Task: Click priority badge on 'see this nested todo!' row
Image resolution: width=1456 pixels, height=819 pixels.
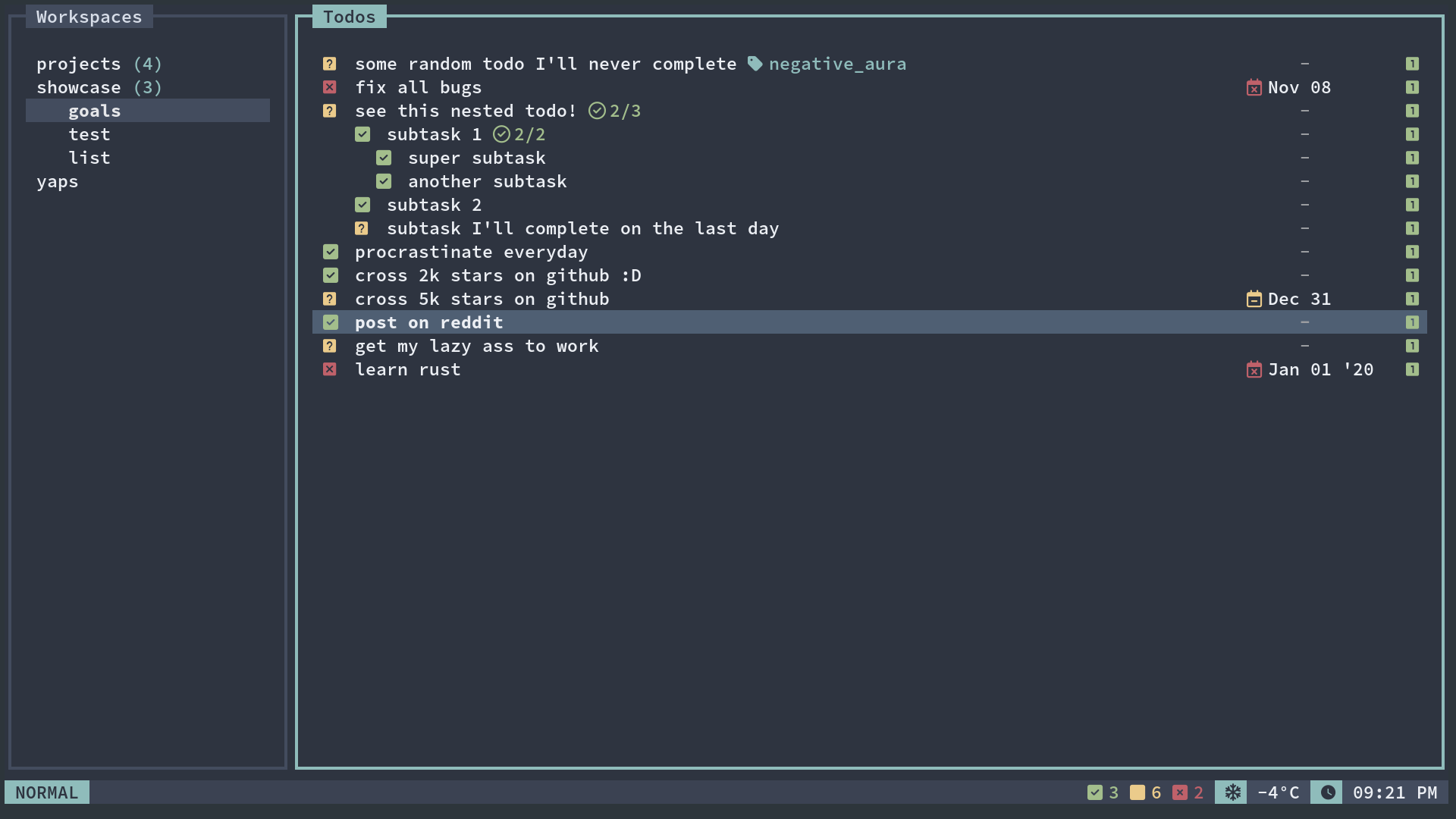Action: [1412, 111]
